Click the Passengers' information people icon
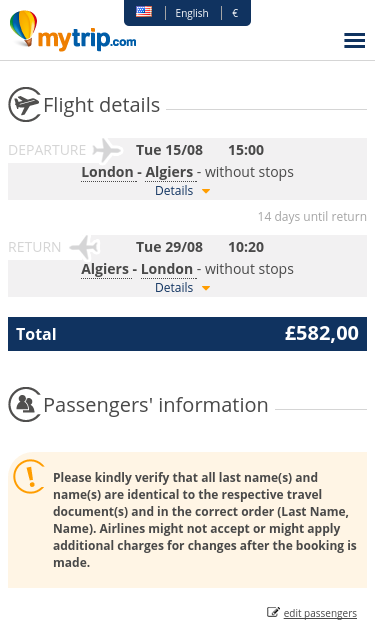 (x=25, y=405)
